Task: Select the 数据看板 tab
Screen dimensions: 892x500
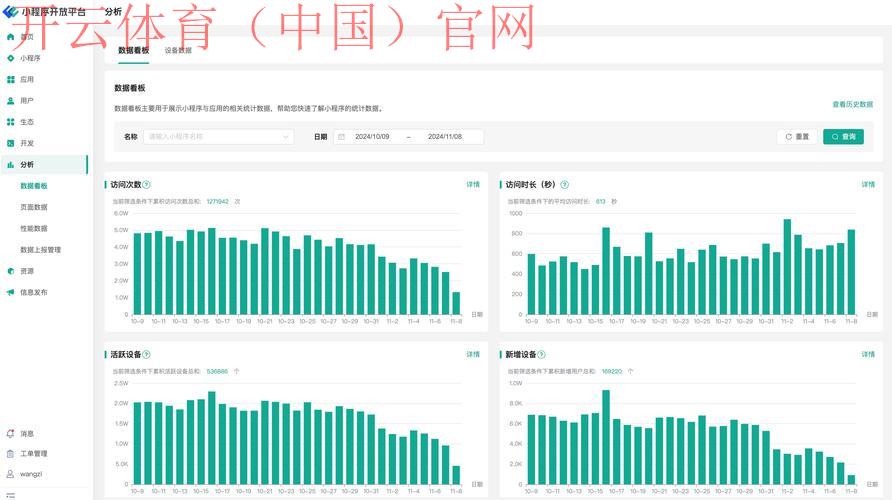Action: pos(134,50)
